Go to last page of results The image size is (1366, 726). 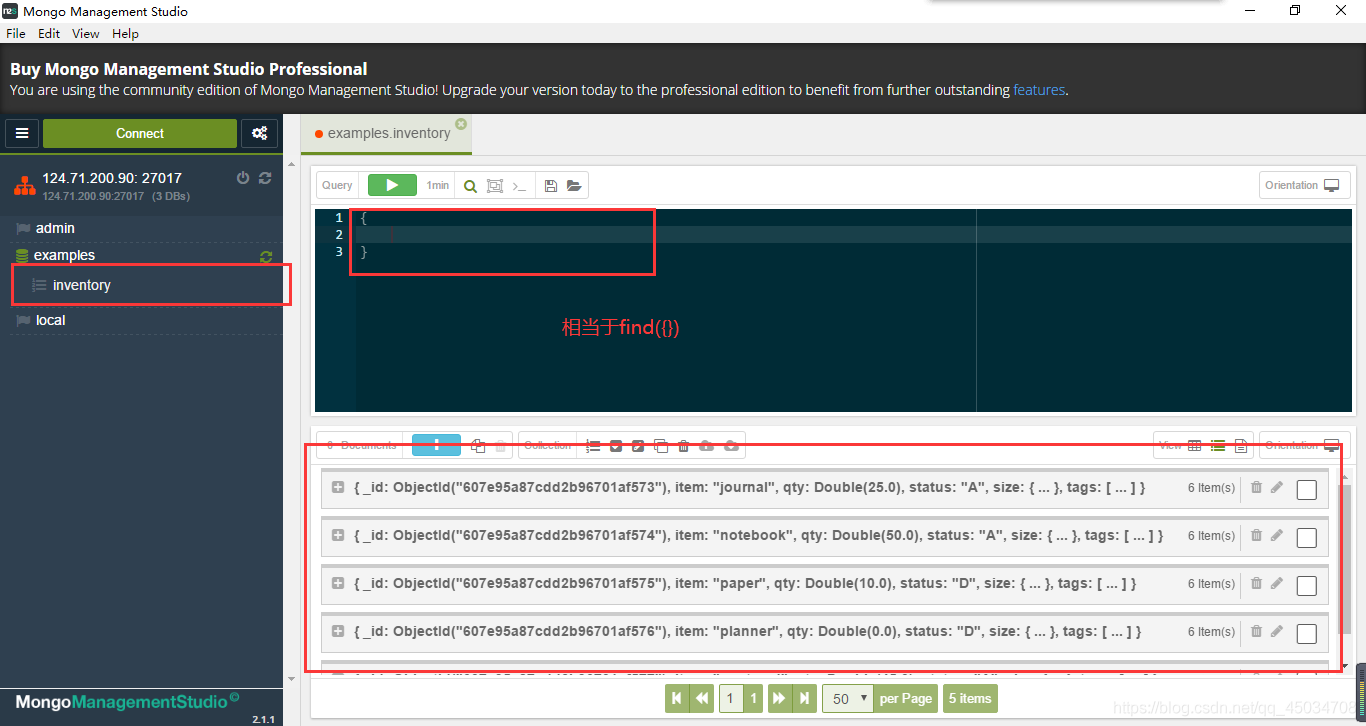[804, 698]
